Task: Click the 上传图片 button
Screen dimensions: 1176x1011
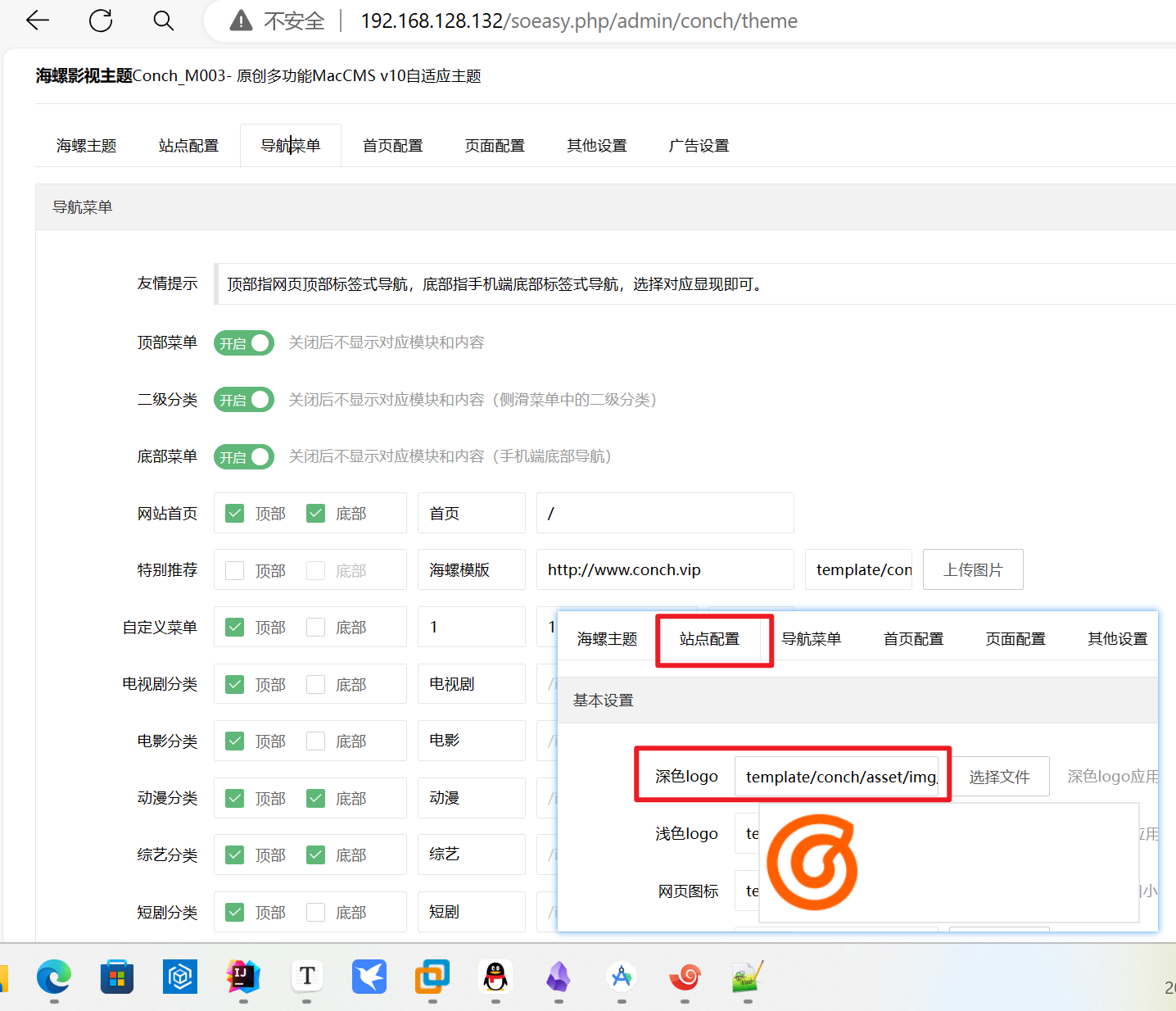Action: point(973,569)
